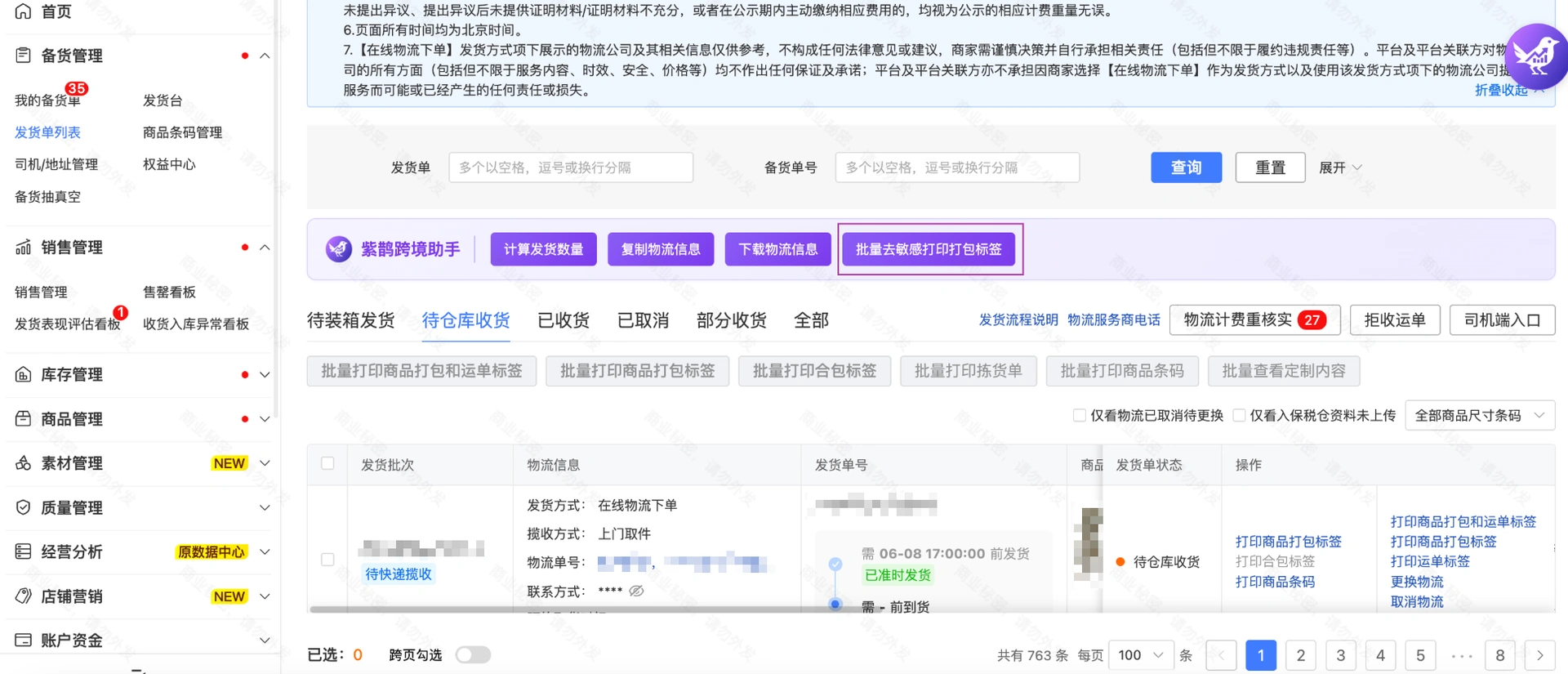Viewport: 1568px width, 674px height.
Task: Expand the 质量管理 menu section
Action: coord(265,507)
